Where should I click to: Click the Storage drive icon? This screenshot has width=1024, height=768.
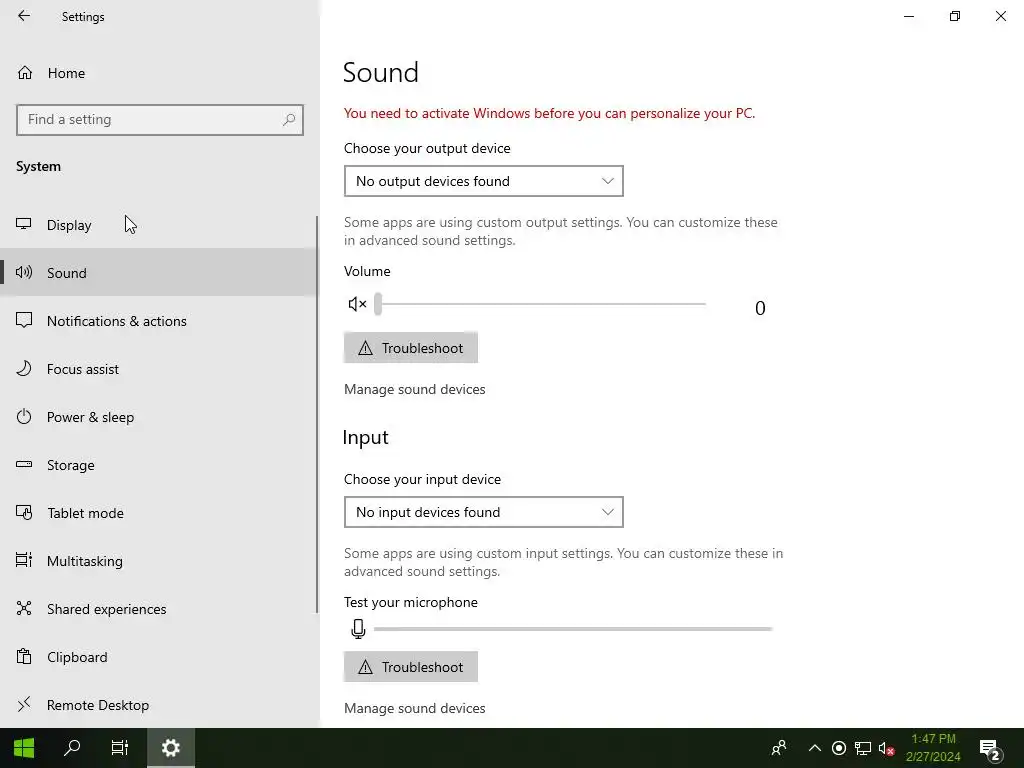click(x=24, y=464)
